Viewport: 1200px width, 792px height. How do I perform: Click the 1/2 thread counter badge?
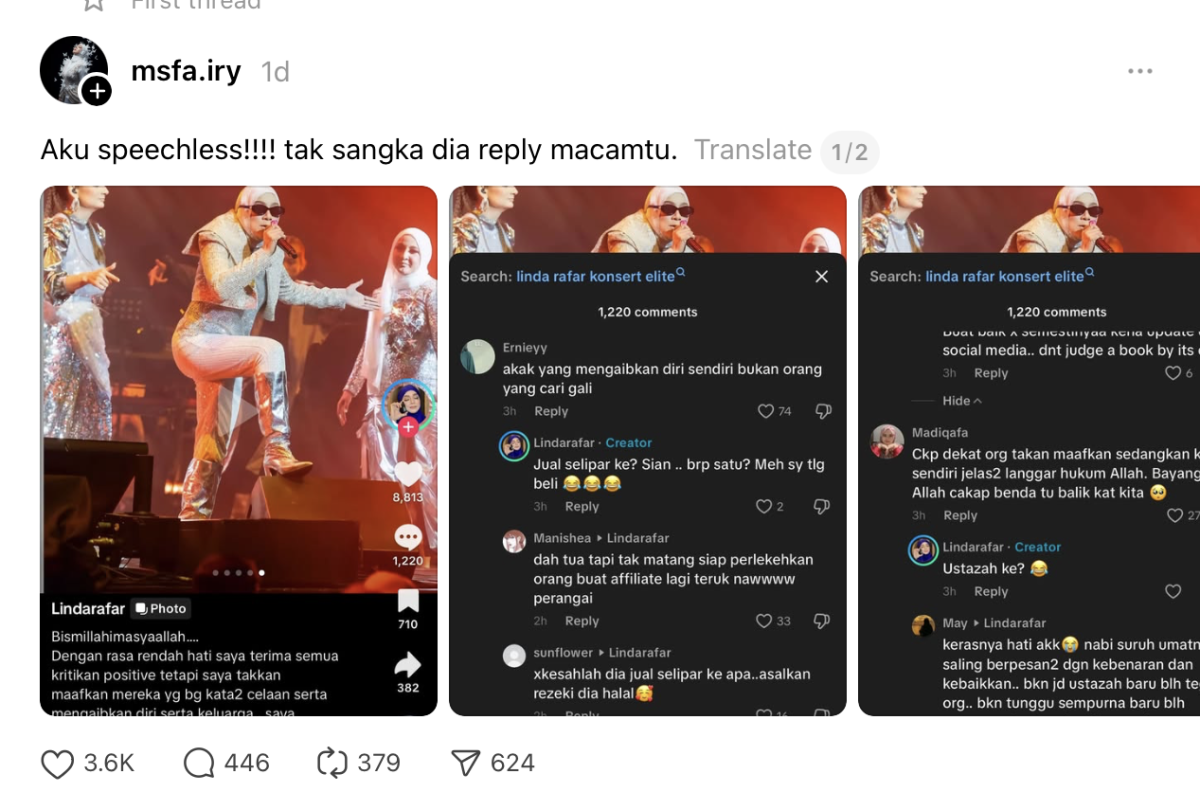(x=850, y=152)
